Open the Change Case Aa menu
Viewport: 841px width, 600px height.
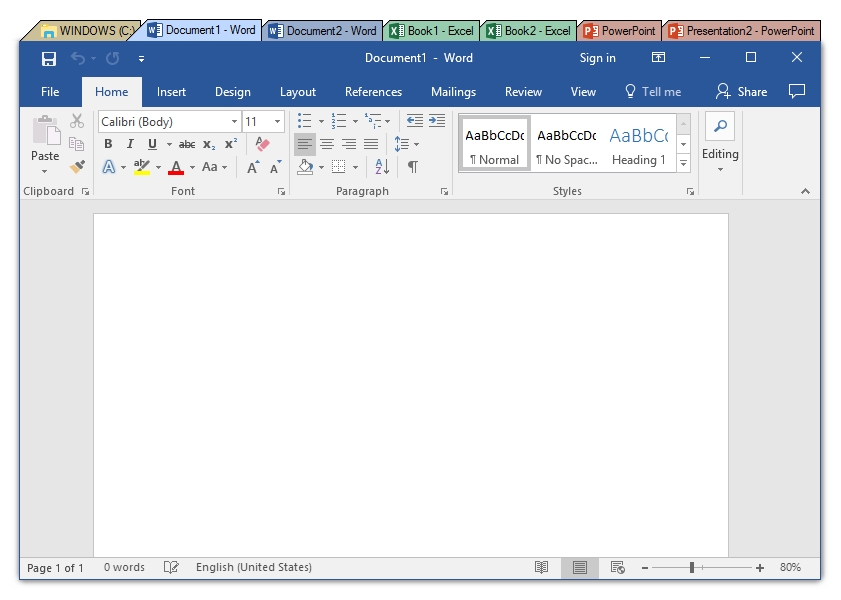click(214, 167)
